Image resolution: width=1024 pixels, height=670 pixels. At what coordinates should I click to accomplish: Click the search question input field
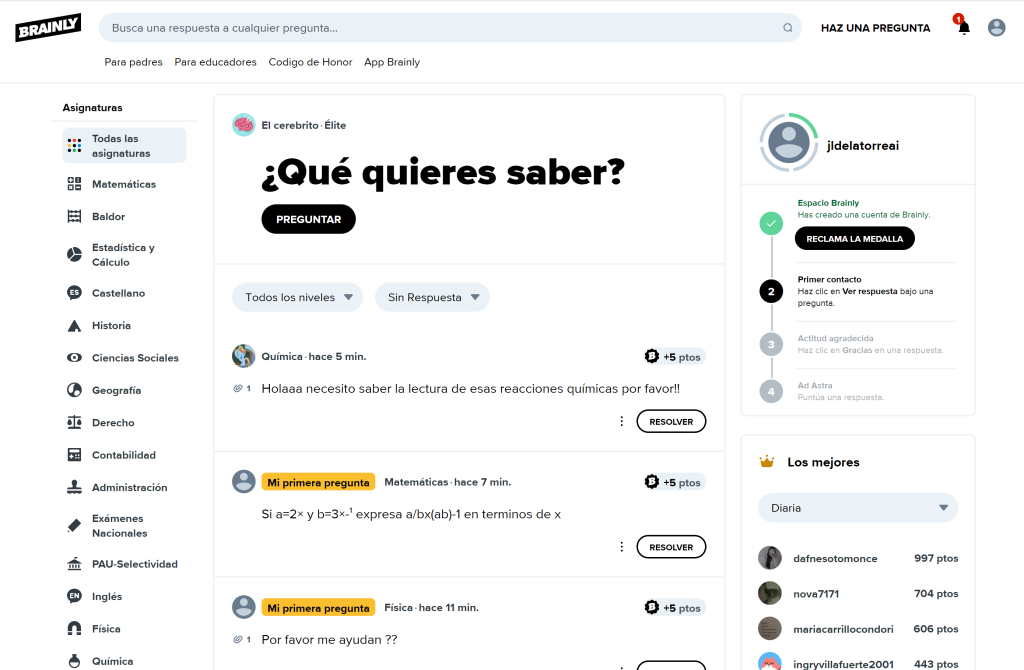coord(440,28)
